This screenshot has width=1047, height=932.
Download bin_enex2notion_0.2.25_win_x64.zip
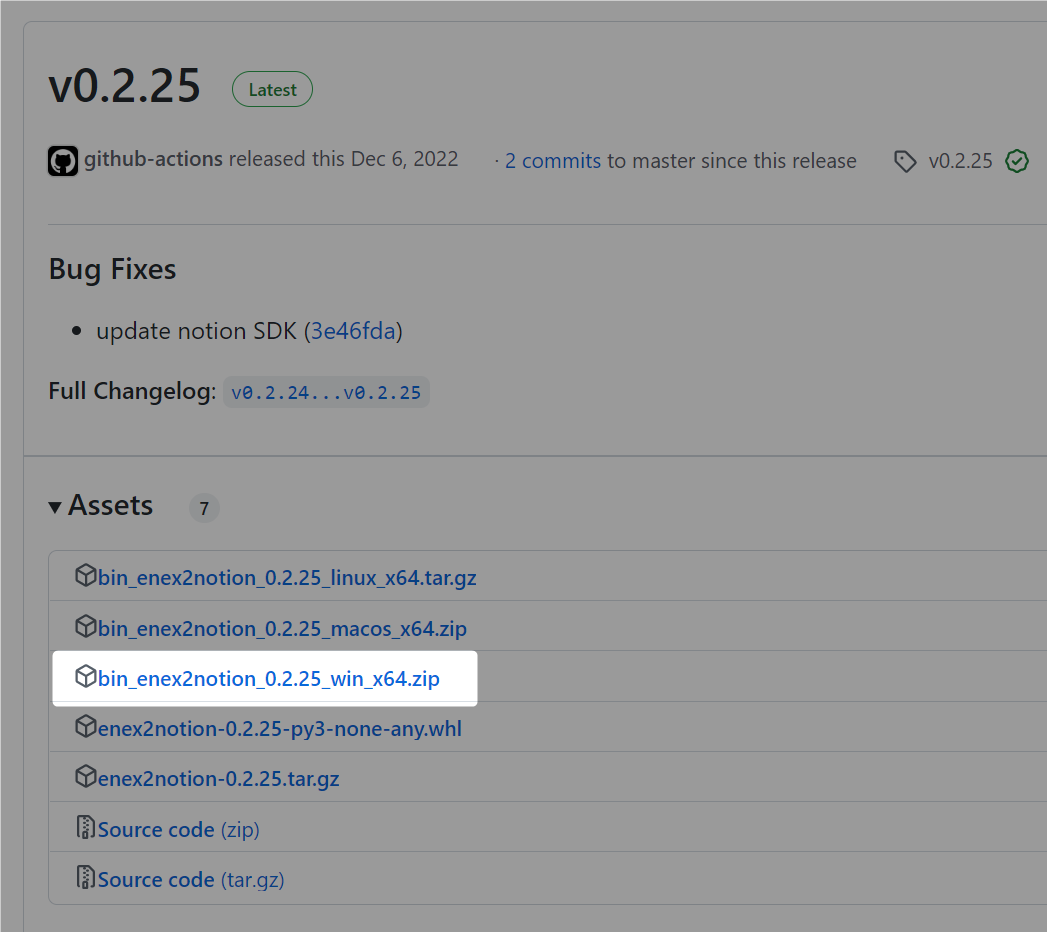pos(268,678)
